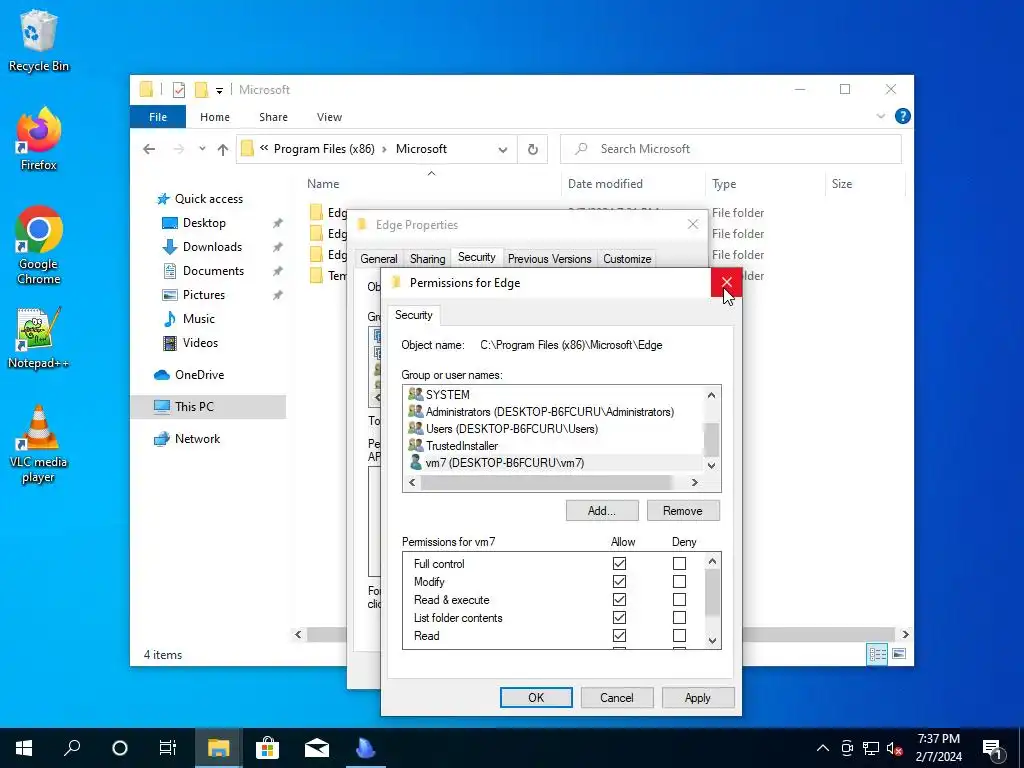Screen dimensions: 1024x768
Task: Launch VLC media player shortcut
Action: coord(39,444)
